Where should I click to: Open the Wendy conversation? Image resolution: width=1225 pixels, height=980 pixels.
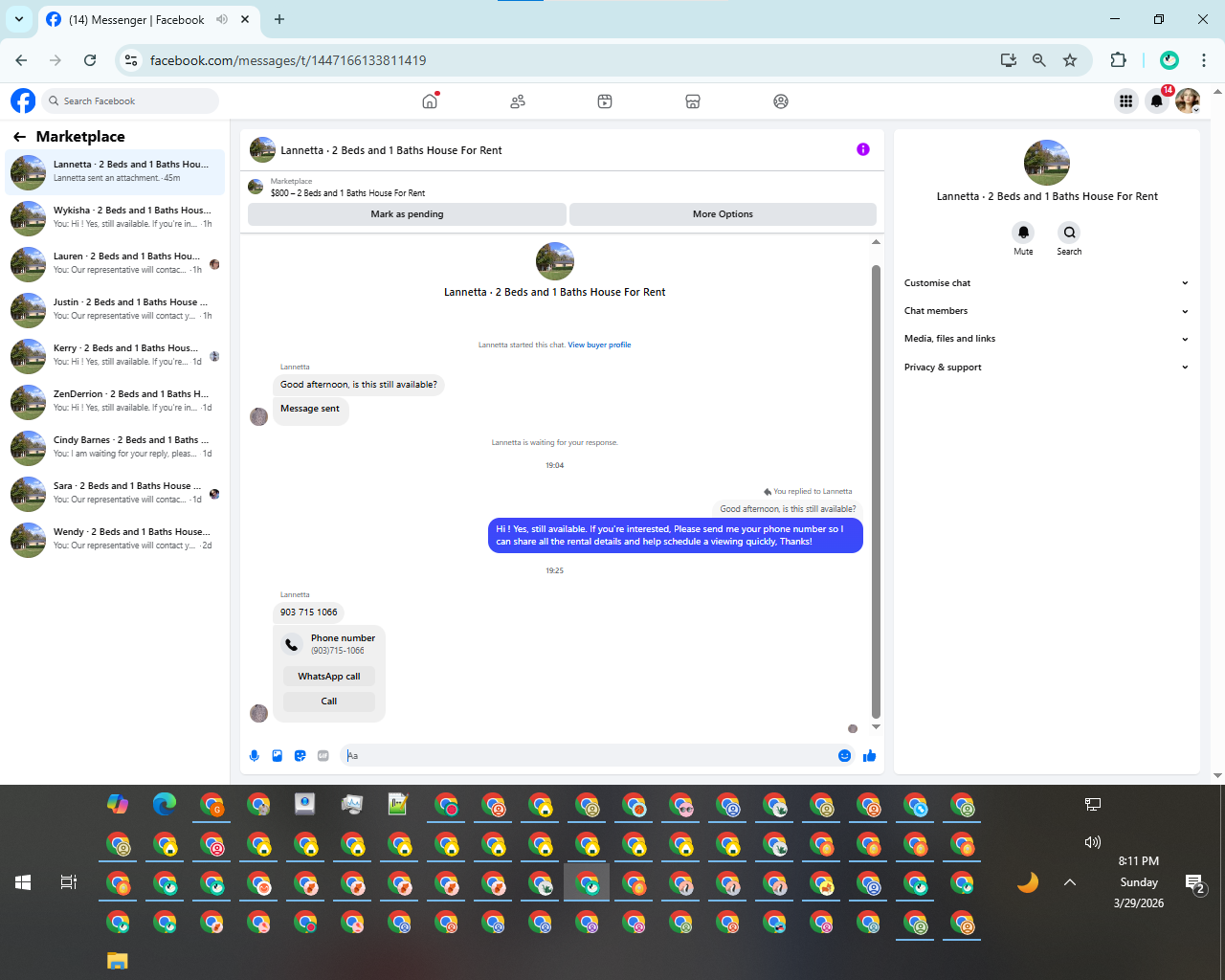[x=115, y=539]
